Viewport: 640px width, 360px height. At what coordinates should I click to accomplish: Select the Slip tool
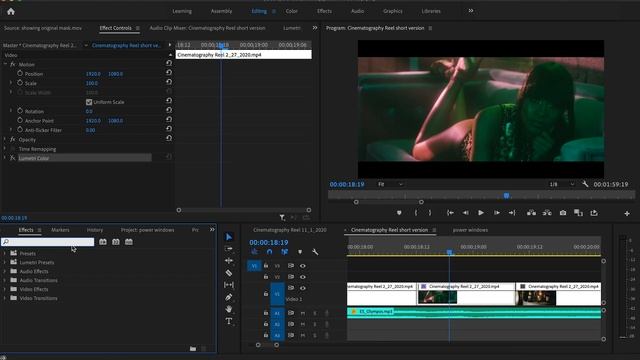229,284
